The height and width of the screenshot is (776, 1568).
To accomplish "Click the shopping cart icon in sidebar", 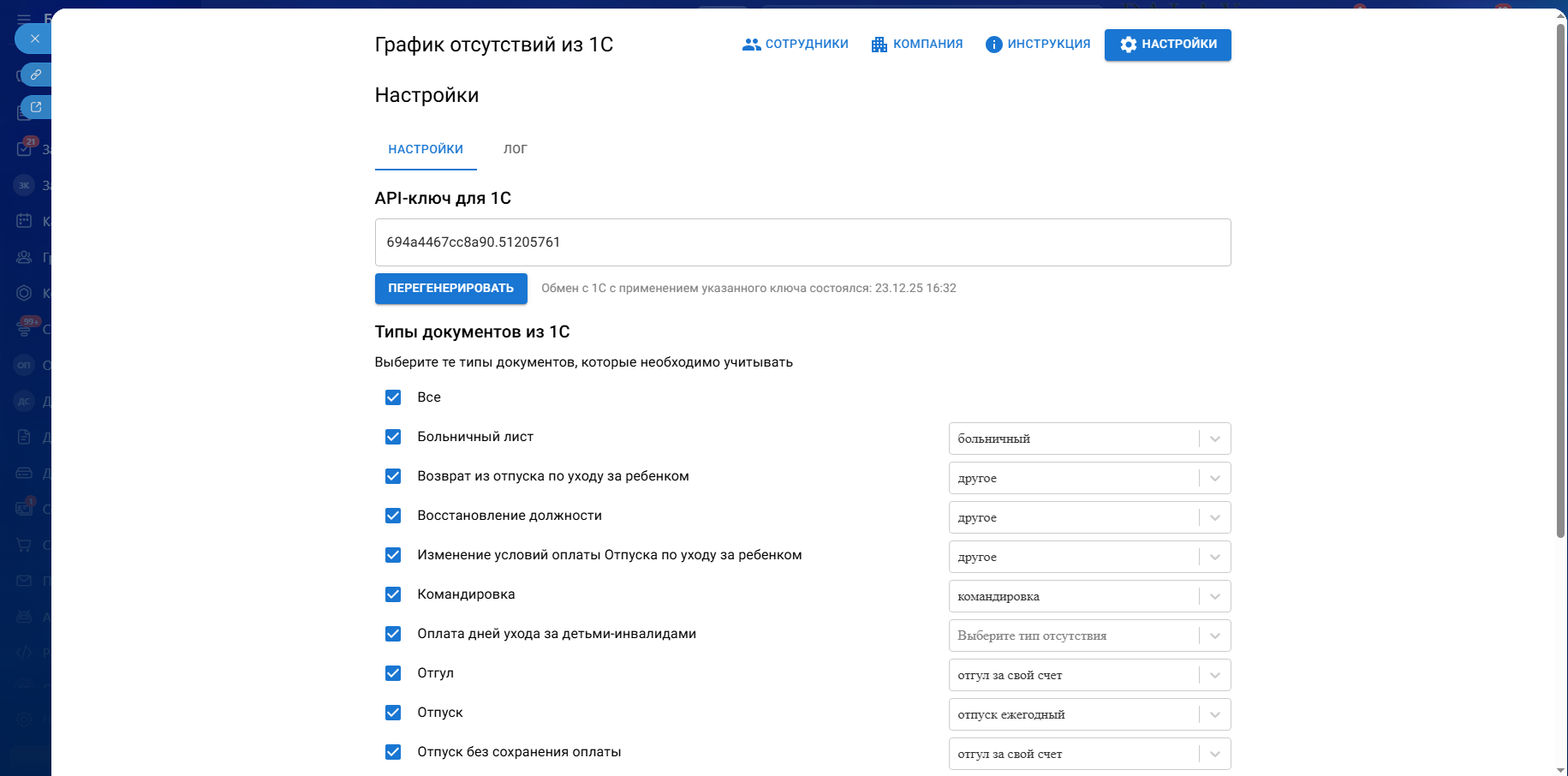I will pyautogui.click(x=24, y=545).
